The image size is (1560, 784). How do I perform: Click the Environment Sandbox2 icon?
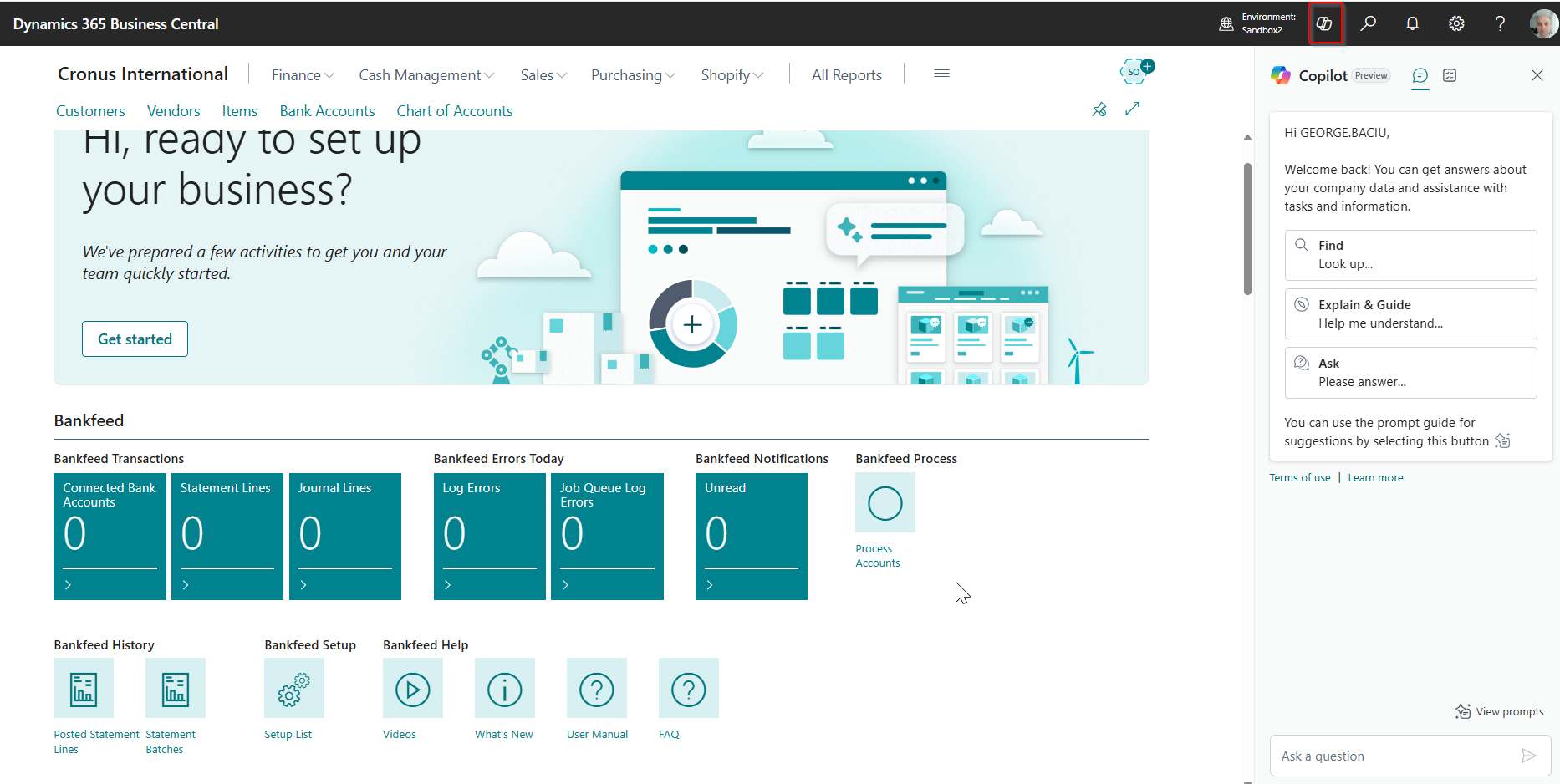click(x=1226, y=23)
